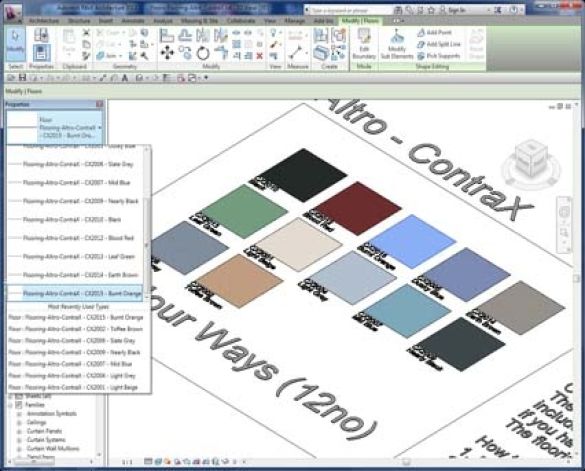This screenshot has height=471, width=585.
Task: Expand the Curtain Panels node
Action: (19, 431)
